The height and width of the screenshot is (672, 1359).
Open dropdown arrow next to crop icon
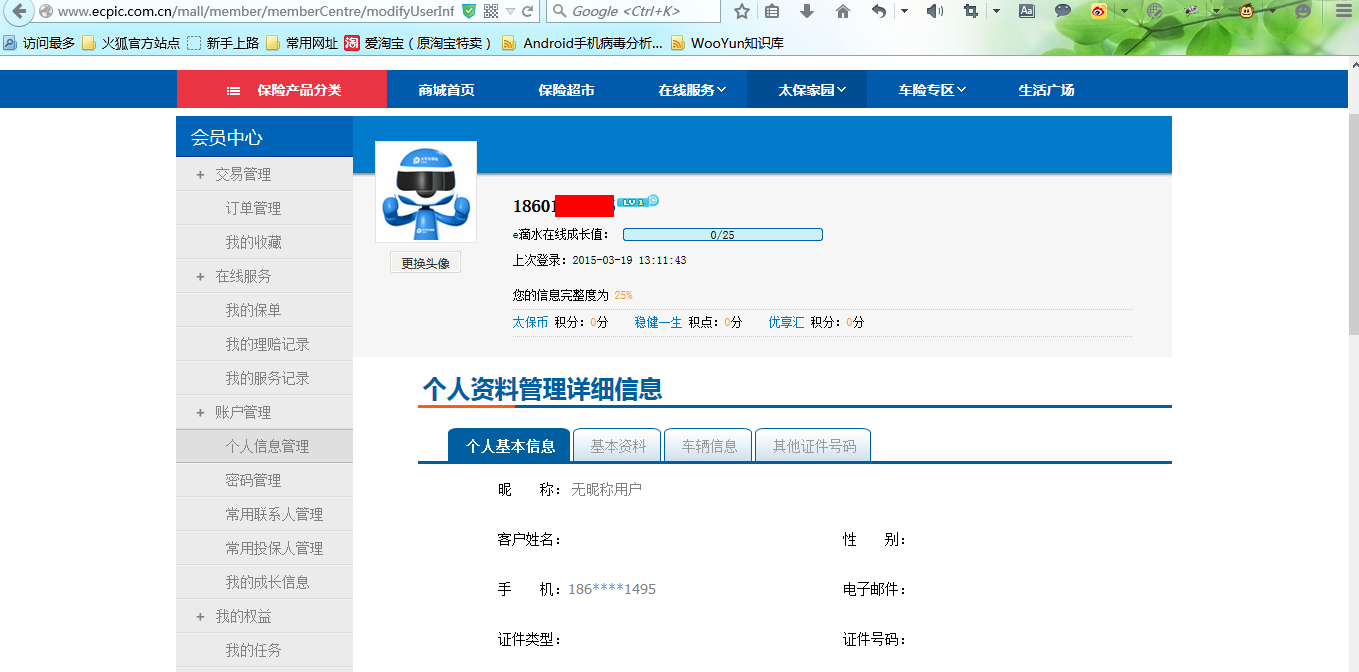(996, 11)
